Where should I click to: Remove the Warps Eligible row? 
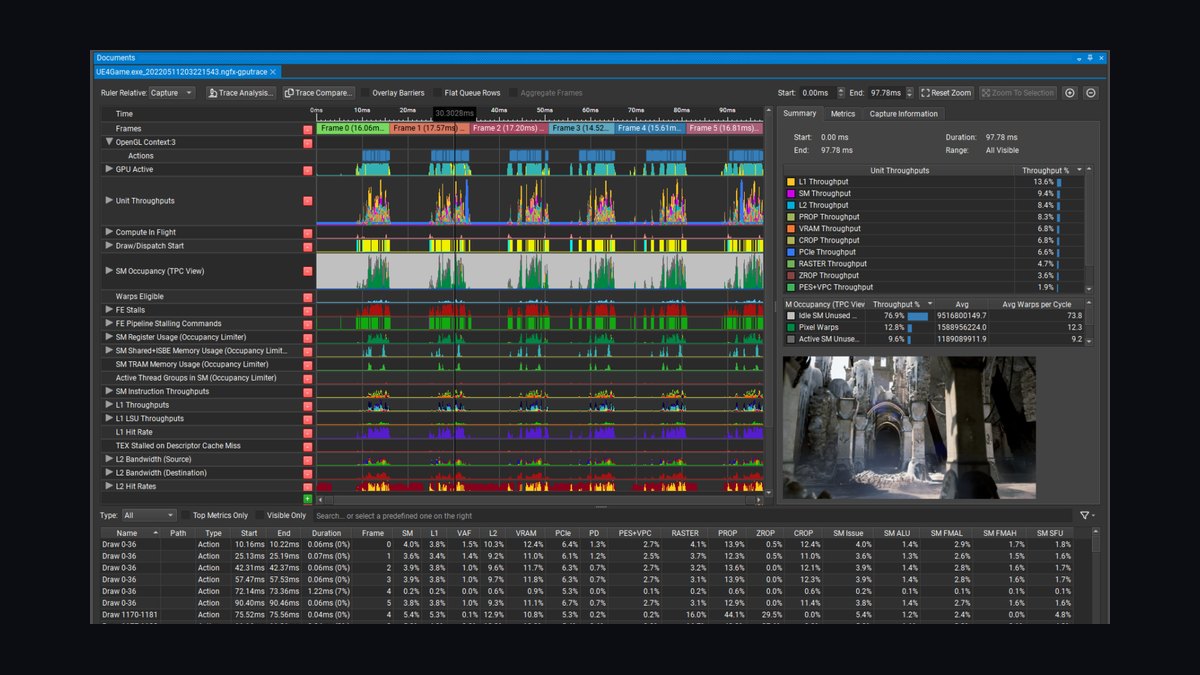308,297
